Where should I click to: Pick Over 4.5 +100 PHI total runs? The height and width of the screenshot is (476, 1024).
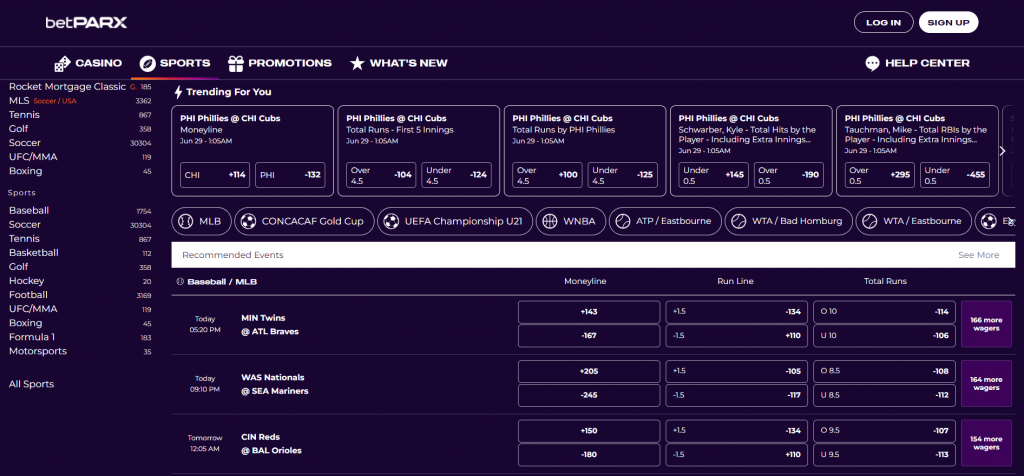[x=547, y=175]
